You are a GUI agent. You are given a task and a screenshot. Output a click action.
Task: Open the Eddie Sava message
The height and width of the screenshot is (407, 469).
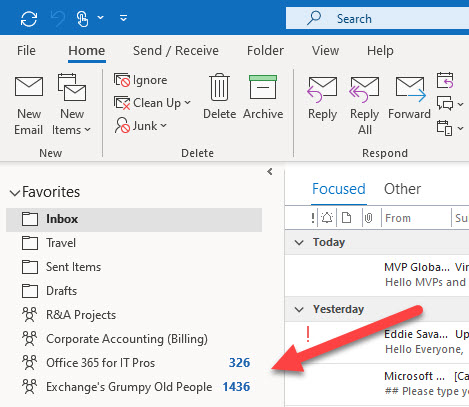tap(377, 342)
